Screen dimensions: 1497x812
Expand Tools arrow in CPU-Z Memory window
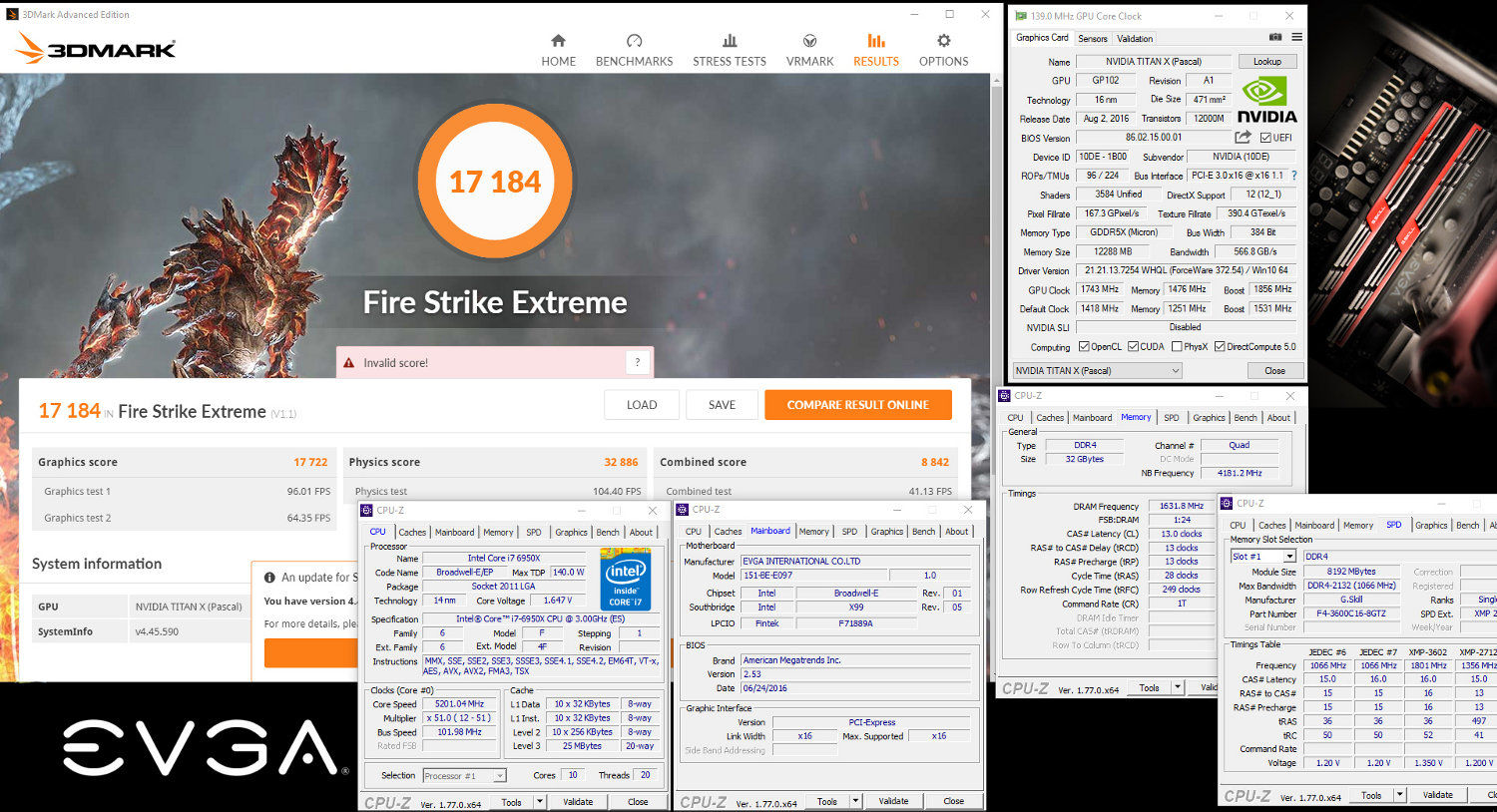[1178, 688]
